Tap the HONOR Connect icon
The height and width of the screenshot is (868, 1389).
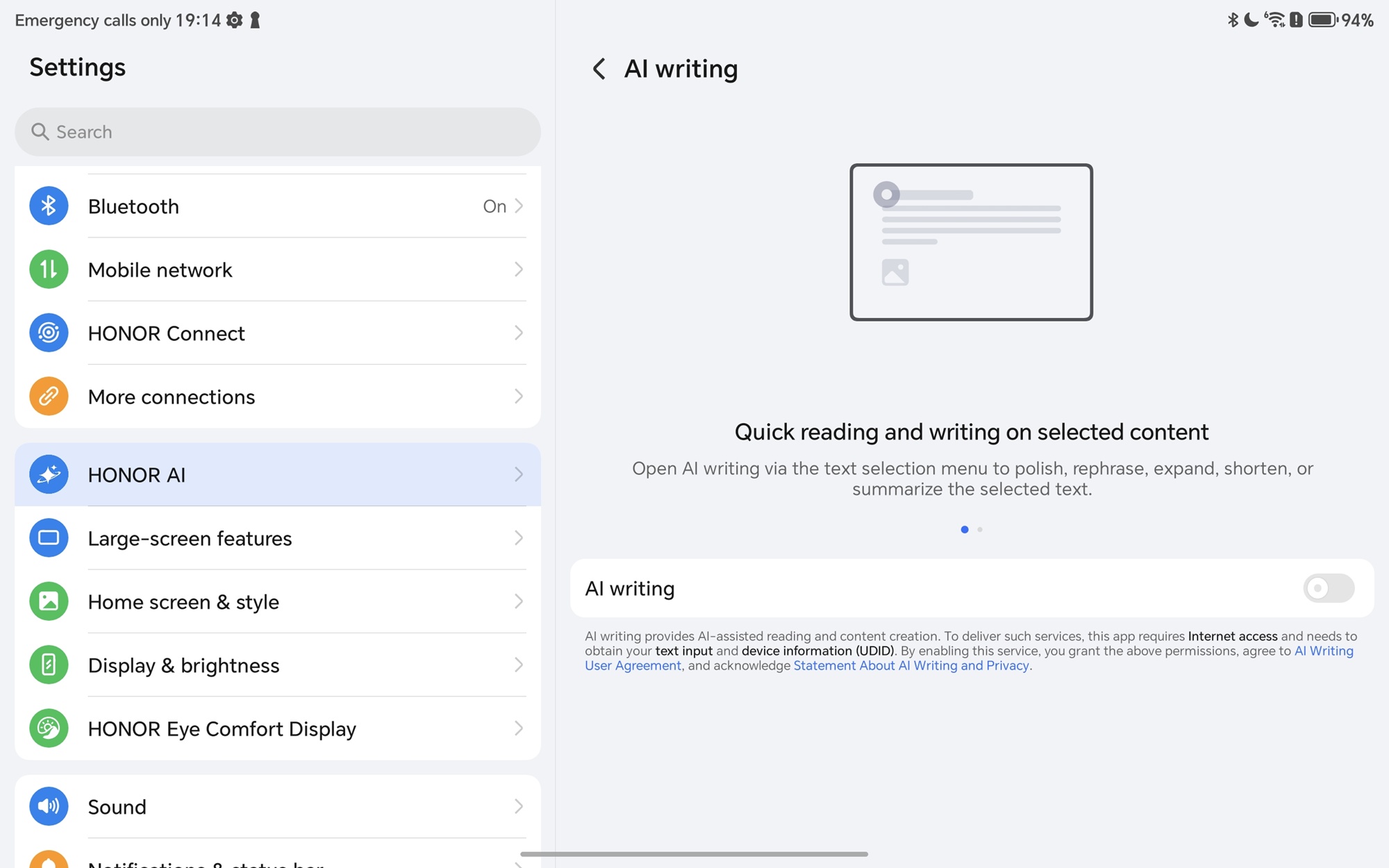coord(49,333)
